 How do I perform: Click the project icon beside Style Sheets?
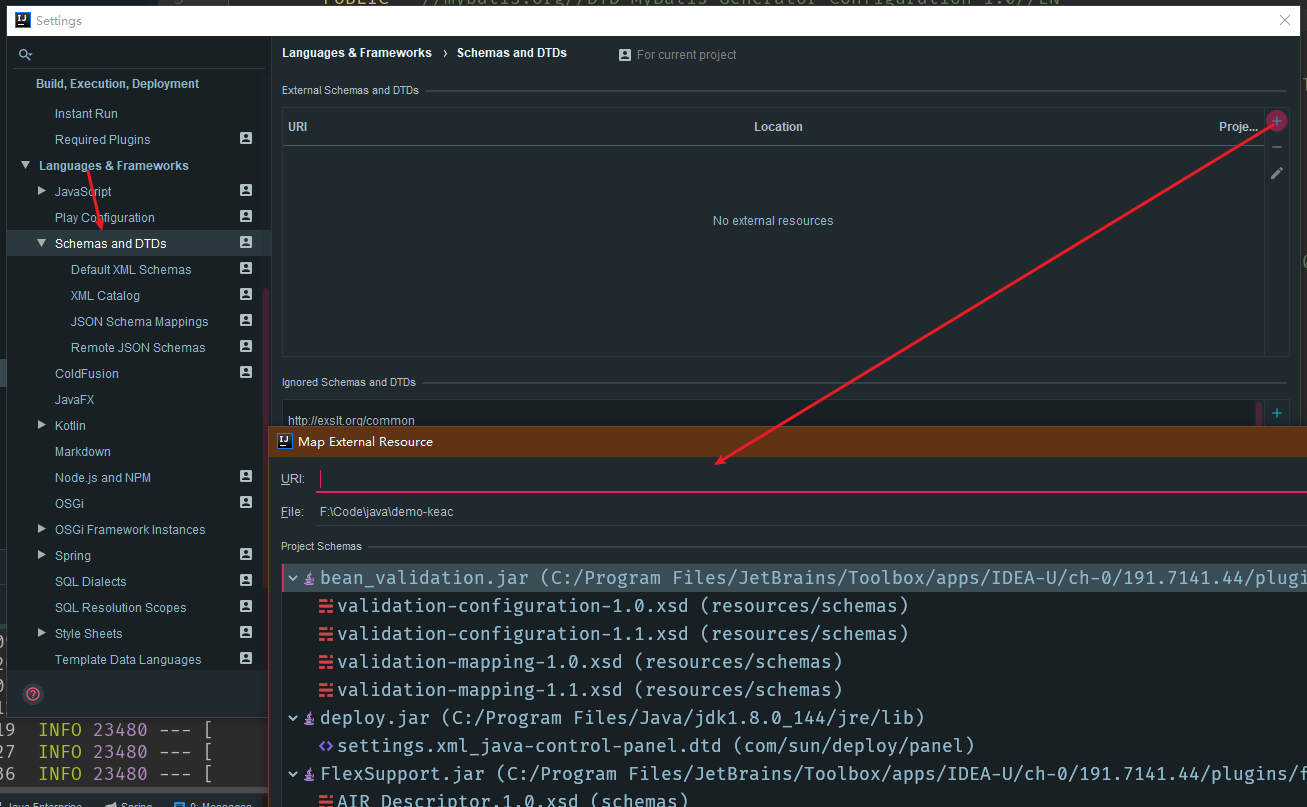pos(246,632)
